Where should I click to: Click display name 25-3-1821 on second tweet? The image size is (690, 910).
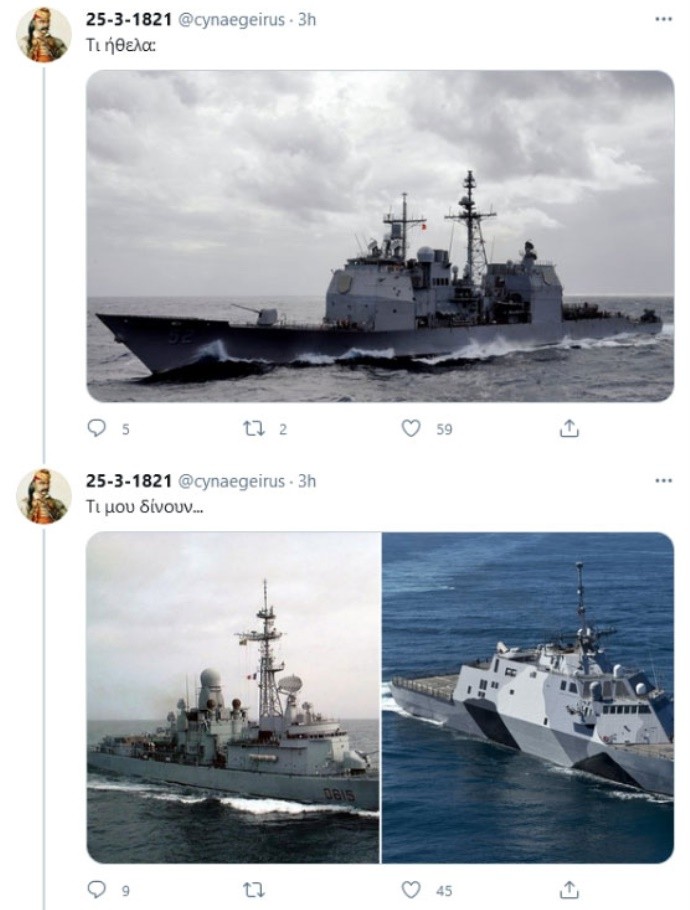129,481
